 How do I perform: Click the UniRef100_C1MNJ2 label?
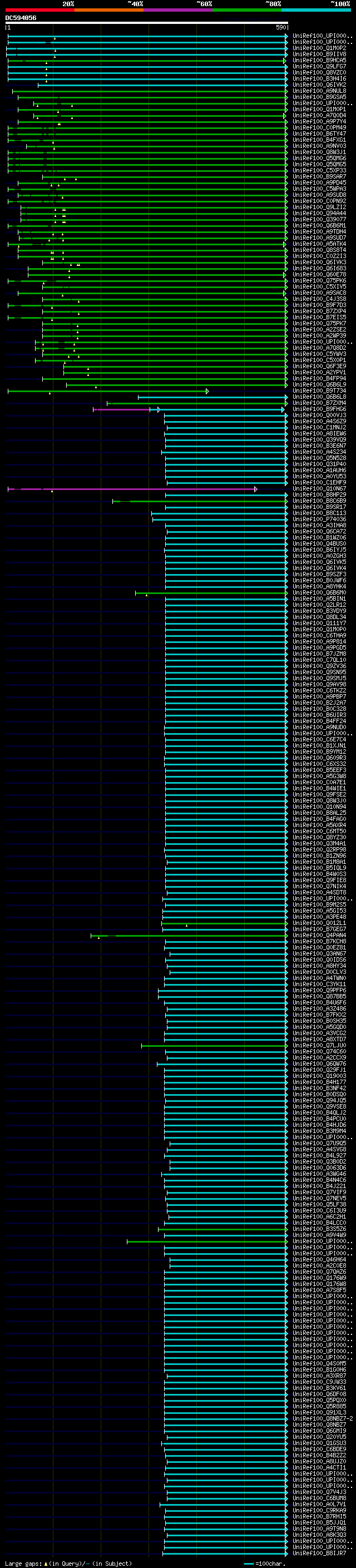(319, 427)
